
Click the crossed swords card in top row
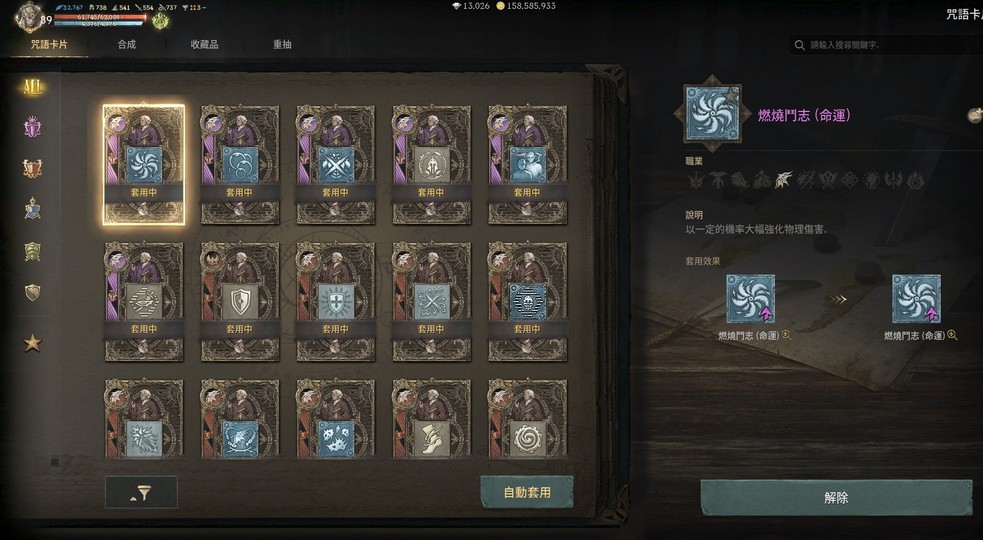tap(335, 164)
